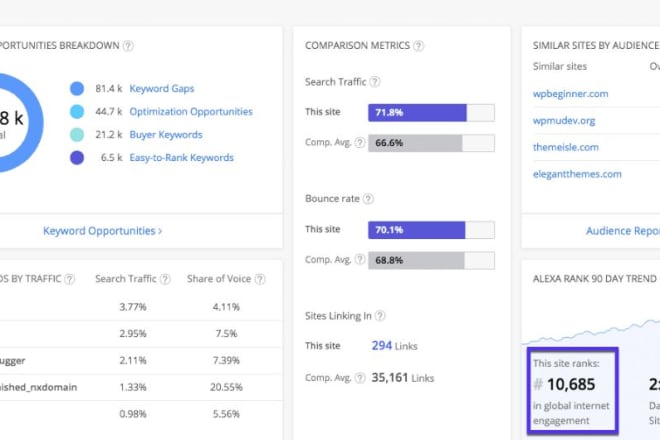Open elegantthemes.com similar site link
This screenshot has width=660, height=440.
(577, 174)
